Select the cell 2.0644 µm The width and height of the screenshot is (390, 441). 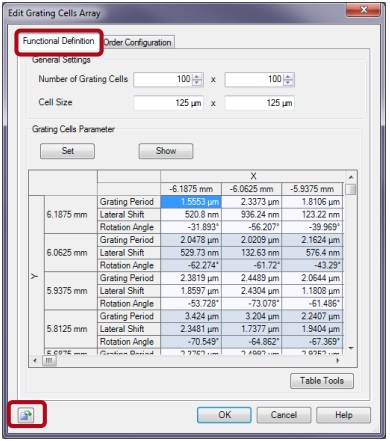tap(312, 278)
